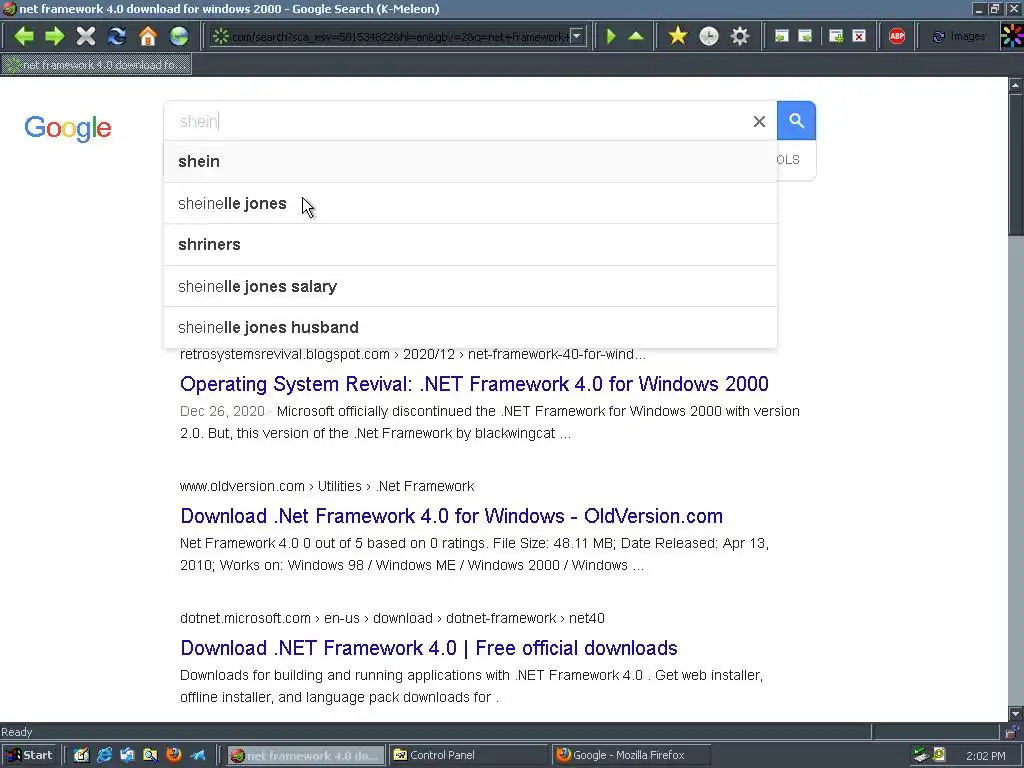Image resolution: width=1024 pixels, height=768 pixels.
Task: Toggle Images loading button in toolbar
Action: tap(958, 37)
